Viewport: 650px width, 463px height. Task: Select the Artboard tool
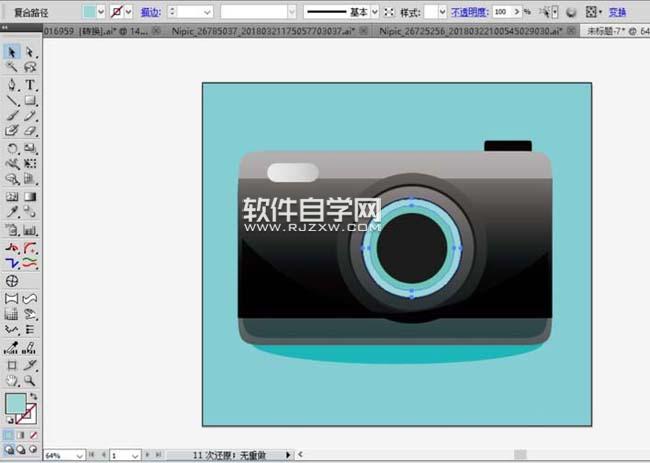[11, 365]
